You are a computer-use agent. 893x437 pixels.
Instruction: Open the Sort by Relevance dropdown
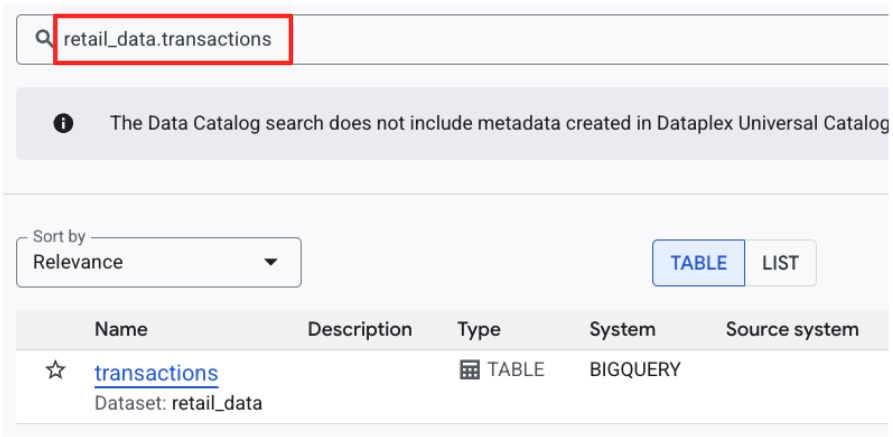(158, 263)
